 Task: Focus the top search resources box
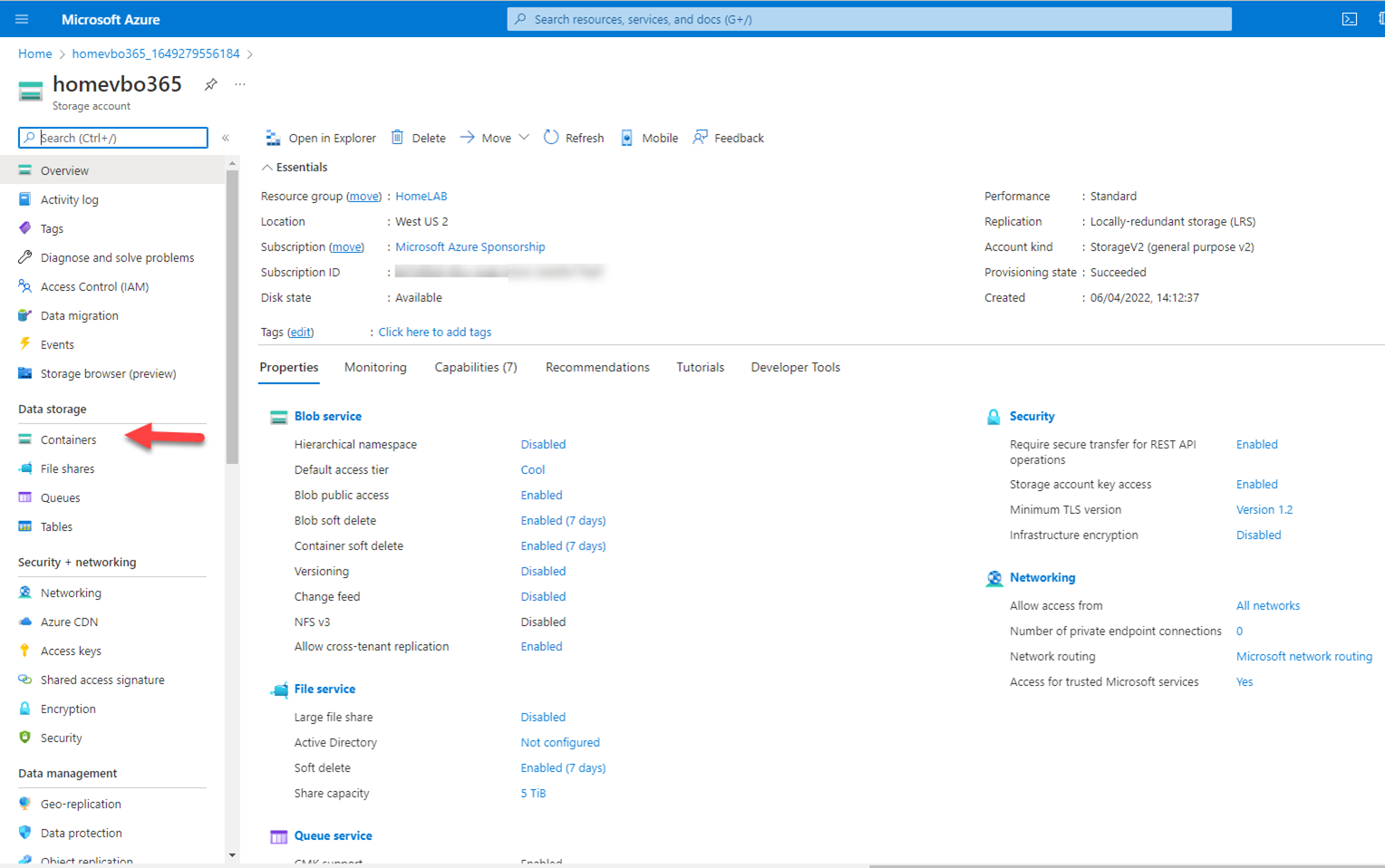[x=869, y=19]
